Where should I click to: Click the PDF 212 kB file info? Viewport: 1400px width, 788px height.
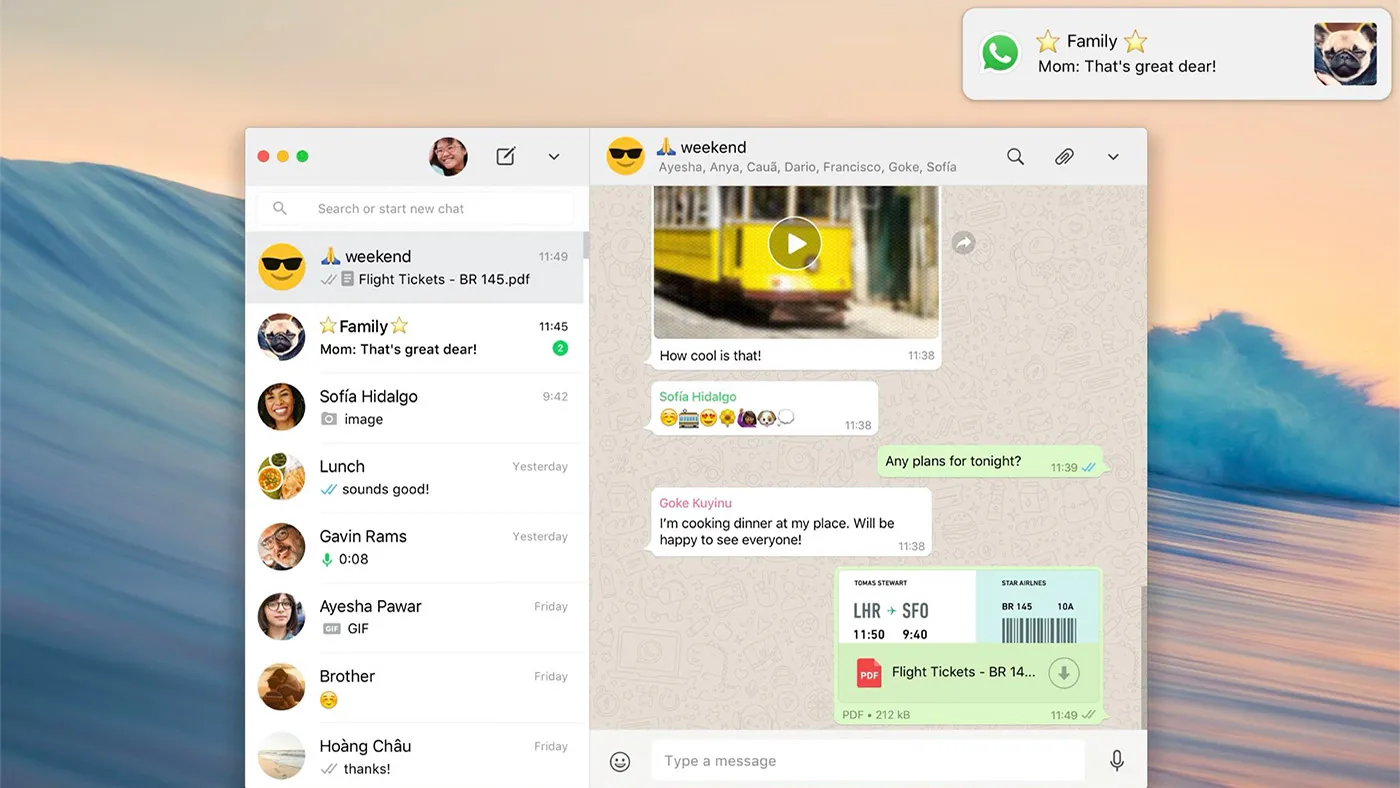[876, 715]
